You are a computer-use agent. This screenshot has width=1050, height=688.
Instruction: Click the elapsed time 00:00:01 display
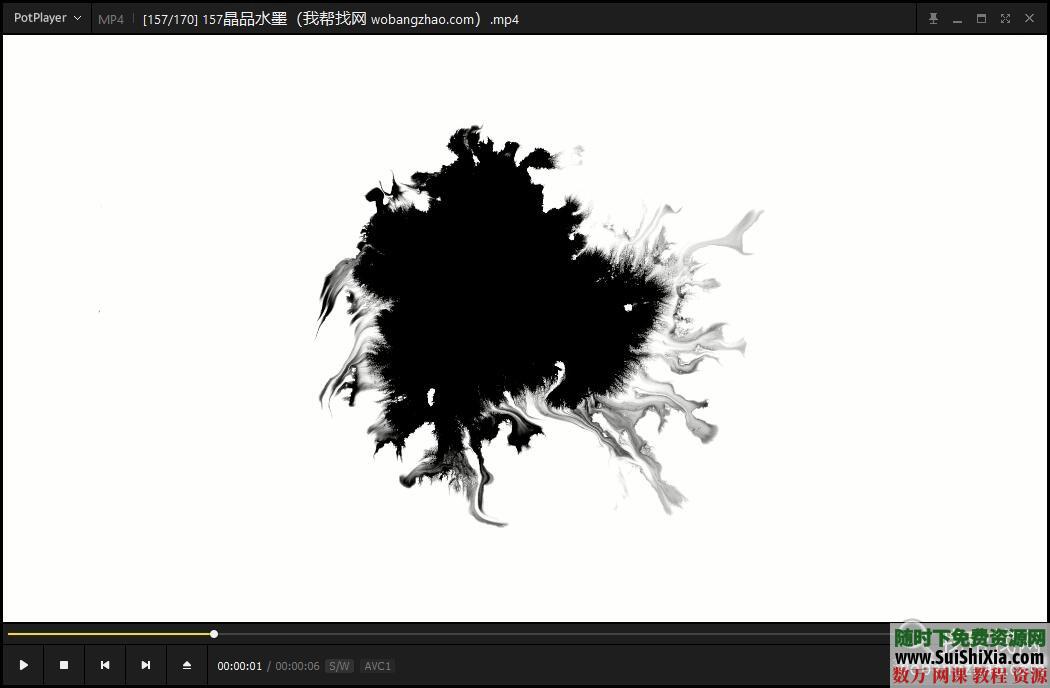(239, 666)
